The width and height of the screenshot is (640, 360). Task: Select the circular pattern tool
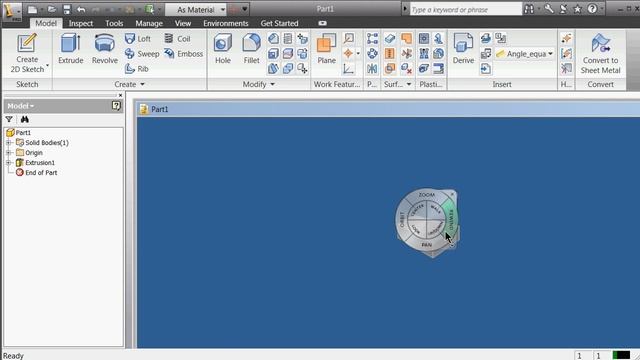[x=372, y=53]
